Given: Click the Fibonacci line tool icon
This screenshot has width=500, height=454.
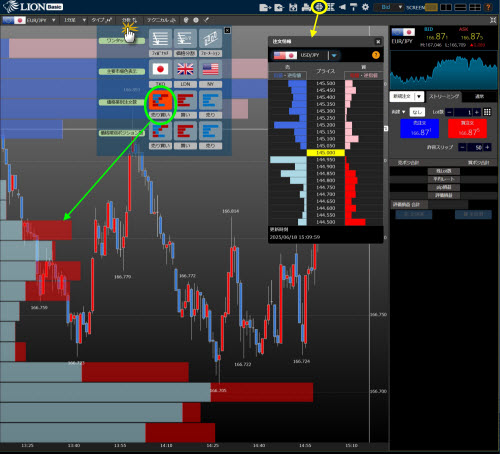Looking at the screenshot, I should point(160,39).
